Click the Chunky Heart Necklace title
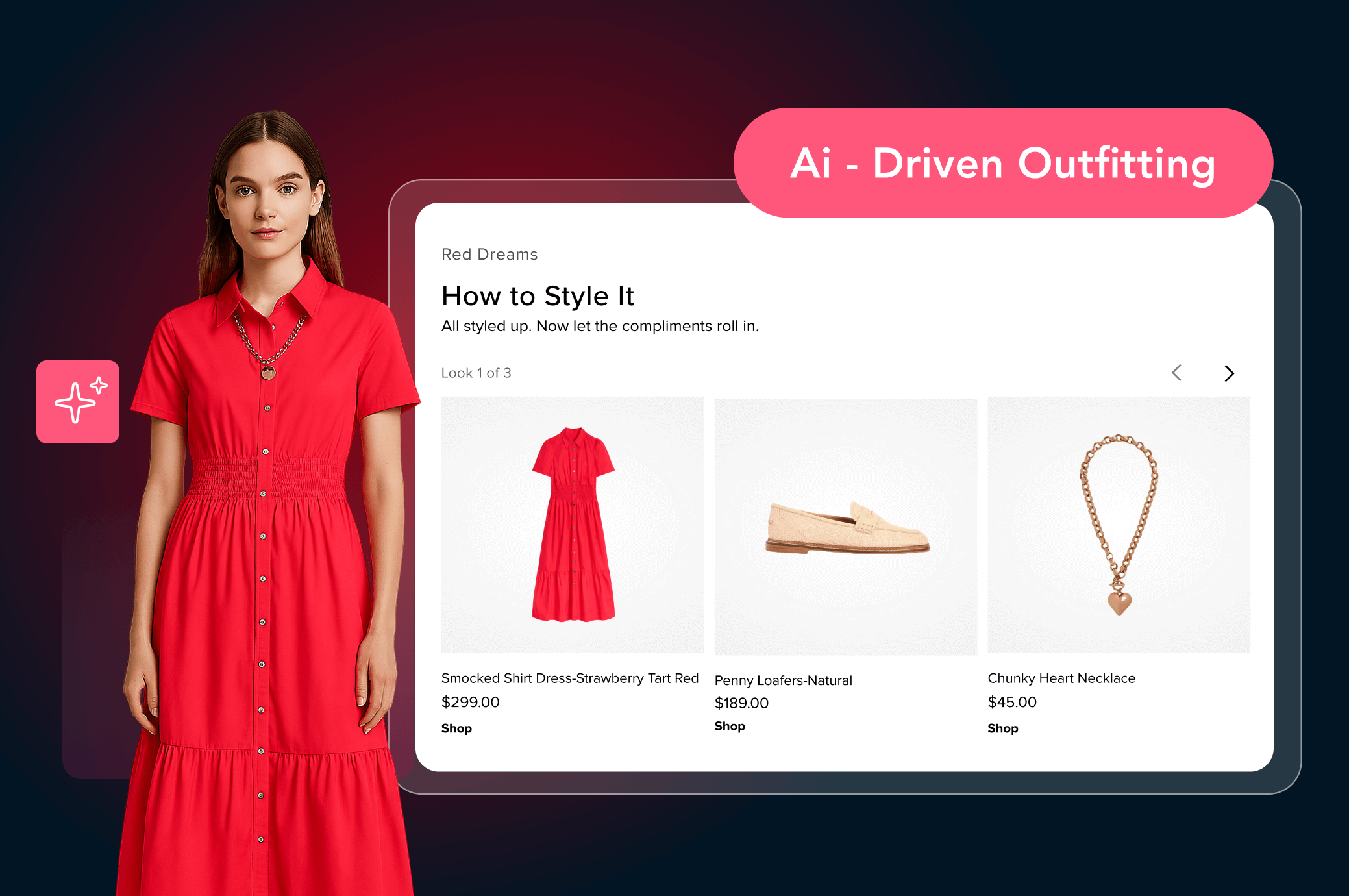This screenshot has width=1349, height=896. click(x=1061, y=678)
